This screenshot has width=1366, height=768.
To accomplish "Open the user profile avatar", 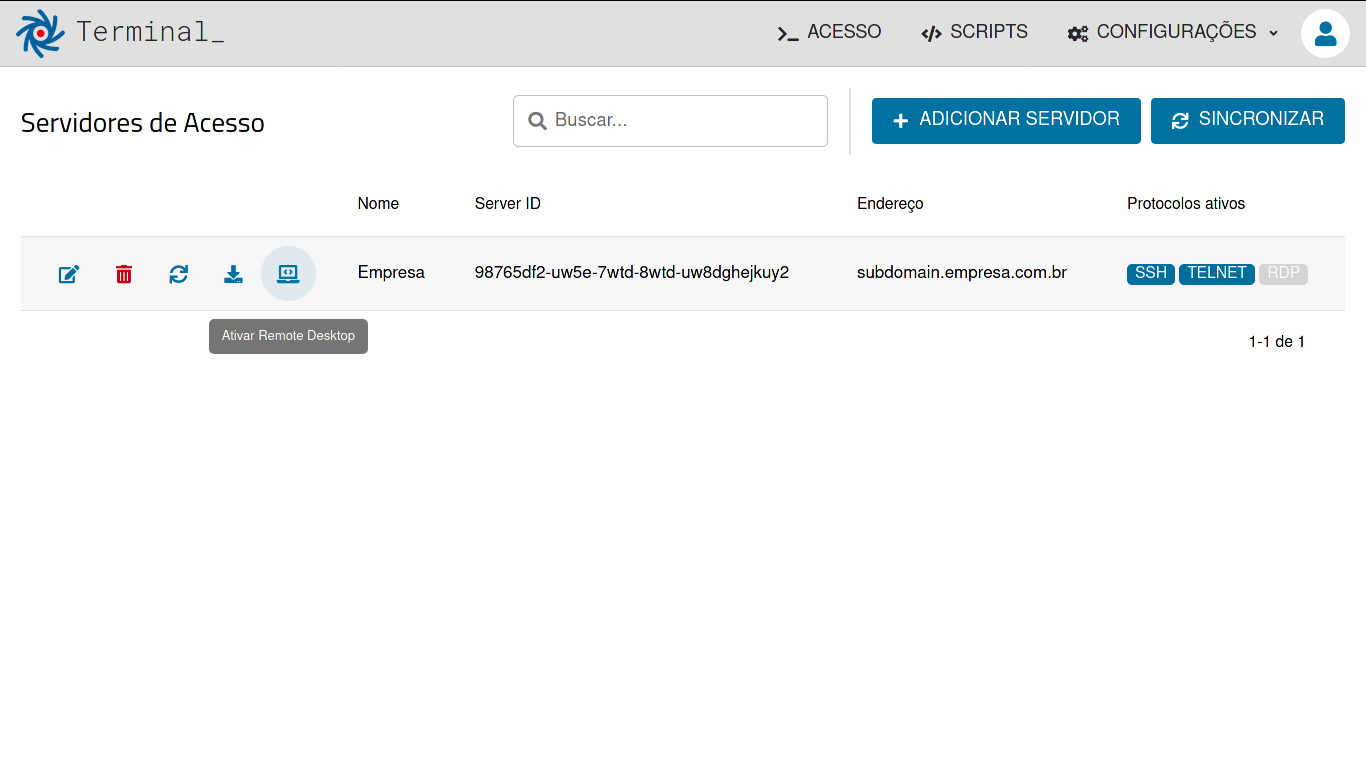I will 1325,33.
